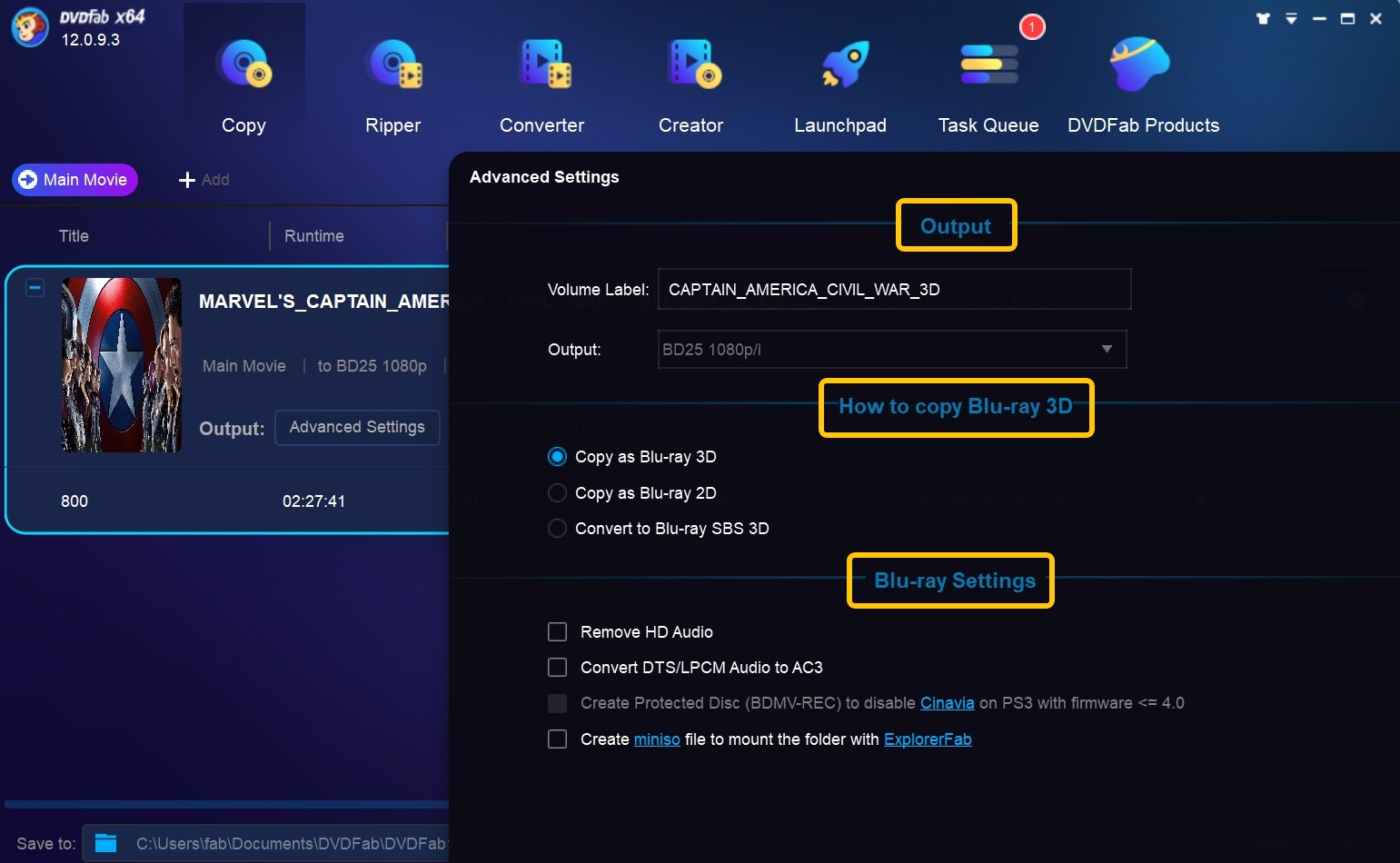Expand the Output BD25 1080p/i dropdown
Screen dimensions: 1400x863
coord(1106,349)
